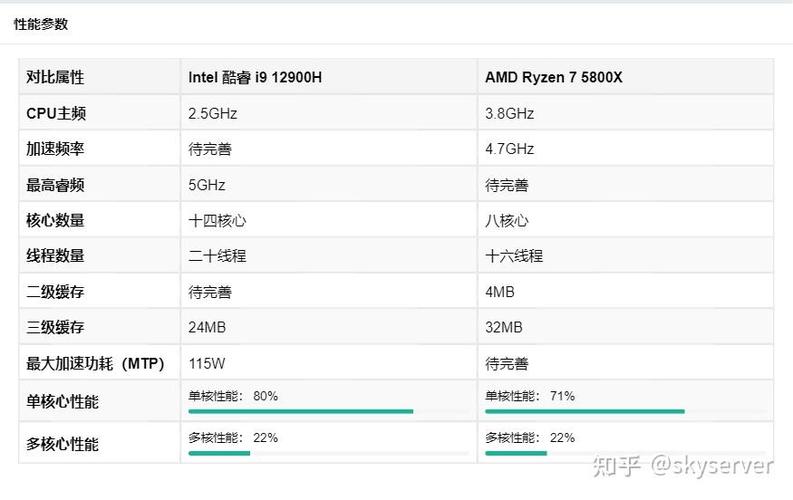Click the 多核心性能 row label
The height and width of the screenshot is (500, 793).
62,444
